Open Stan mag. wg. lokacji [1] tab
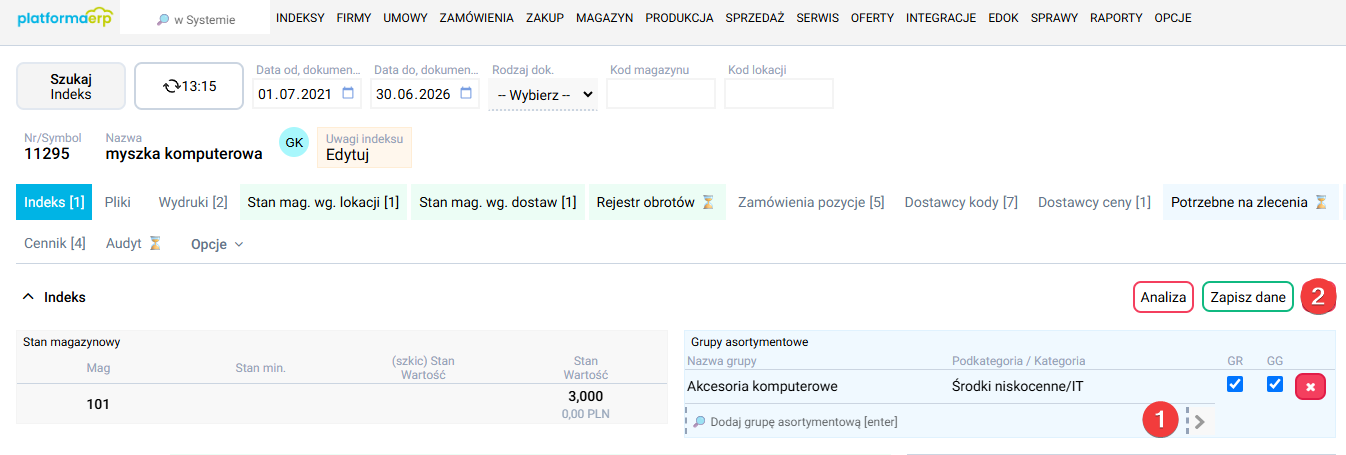The height and width of the screenshot is (455, 1346). (323, 202)
